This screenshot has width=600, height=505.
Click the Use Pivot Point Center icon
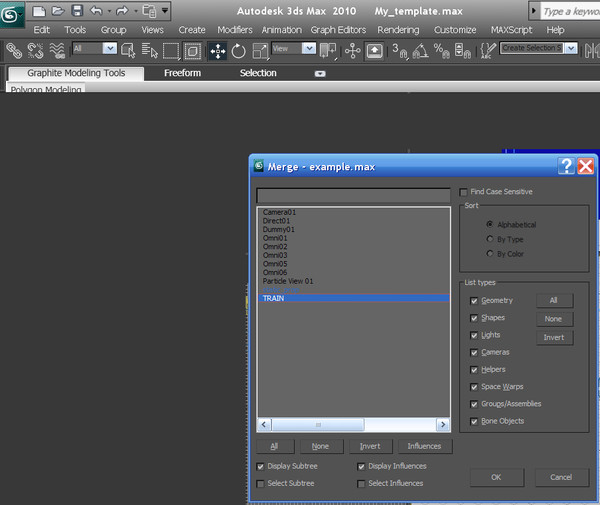point(328,51)
